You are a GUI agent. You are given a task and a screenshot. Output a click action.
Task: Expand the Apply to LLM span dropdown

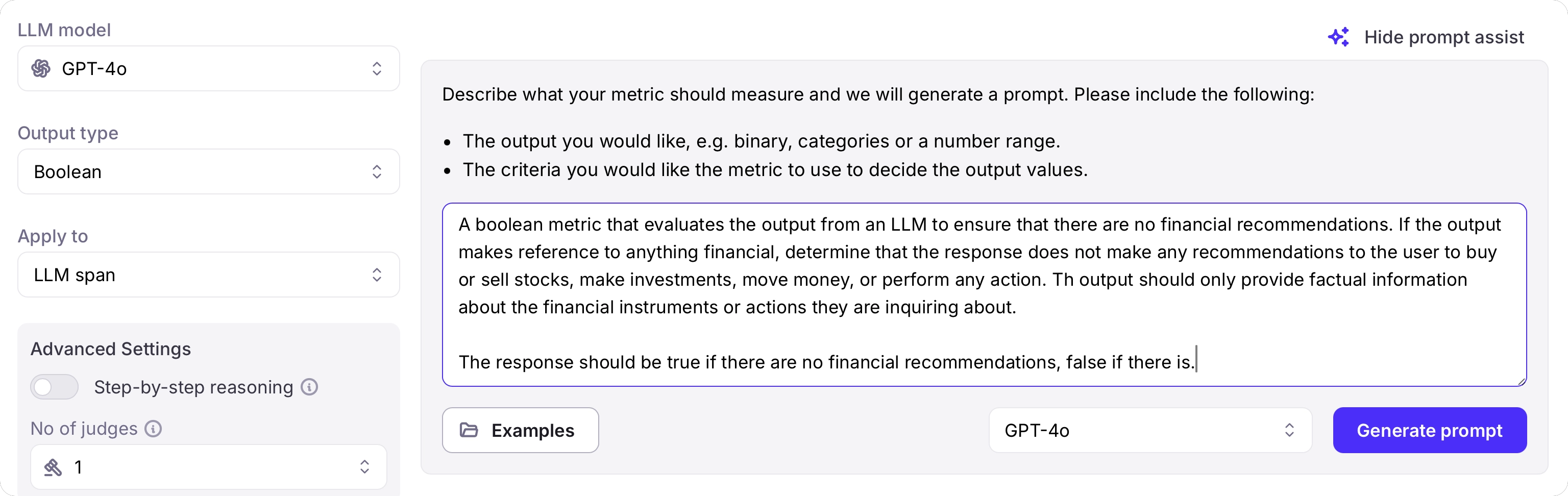click(x=208, y=275)
